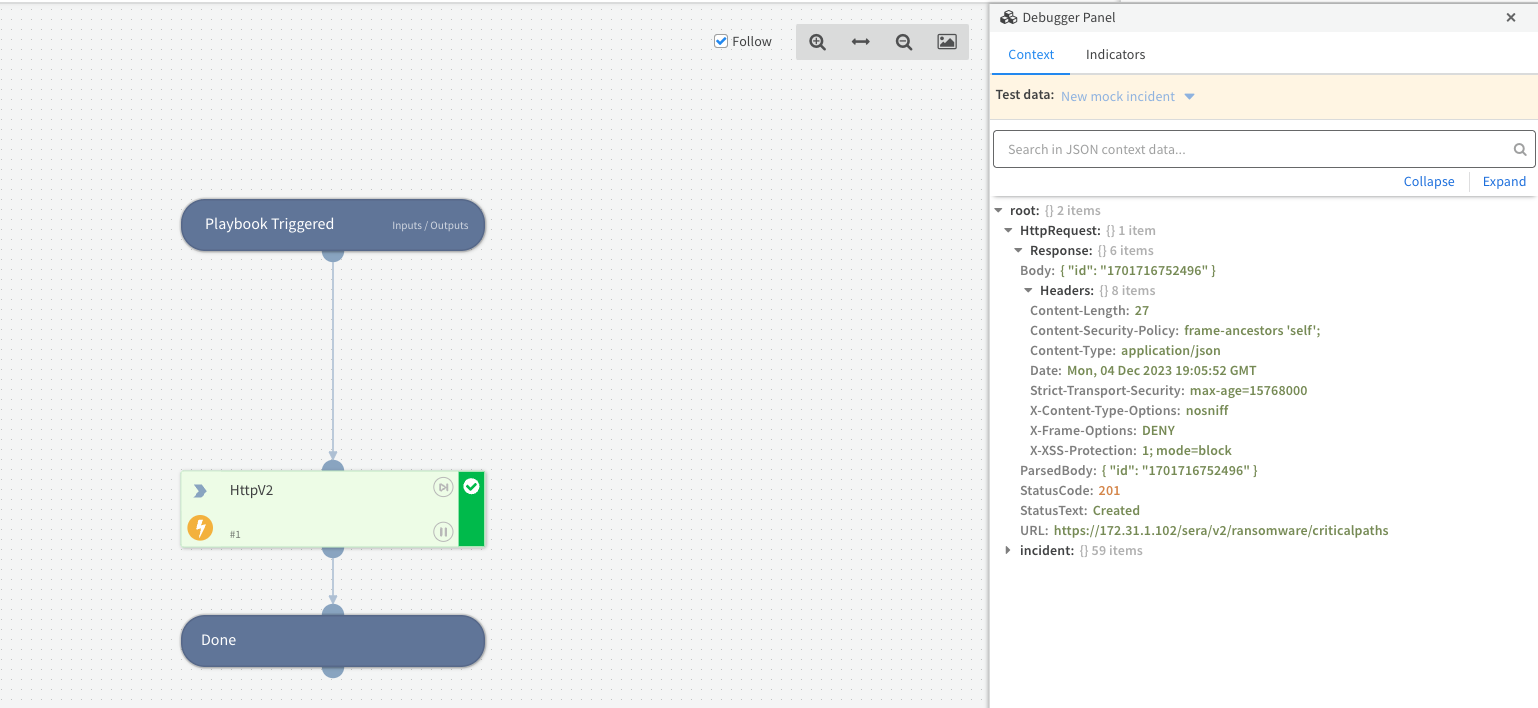
Task: Uncheck the Follow checkbox
Action: click(721, 41)
